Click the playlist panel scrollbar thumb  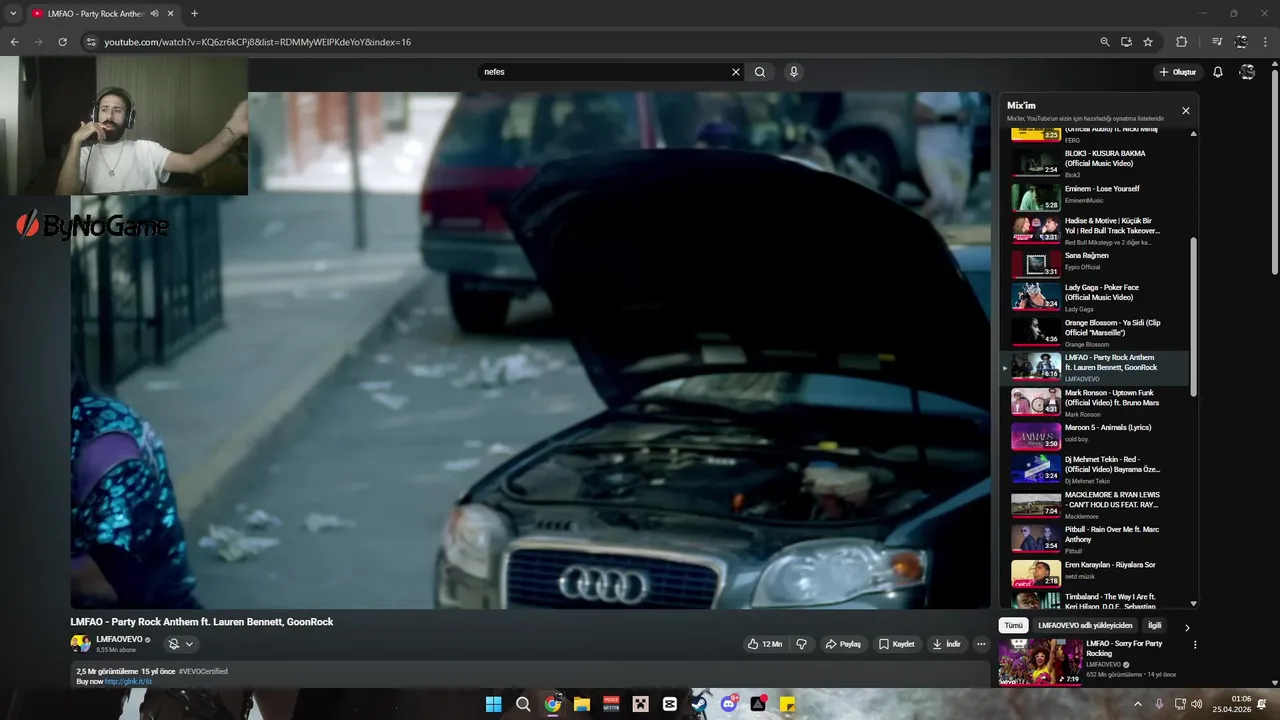[1194, 317]
